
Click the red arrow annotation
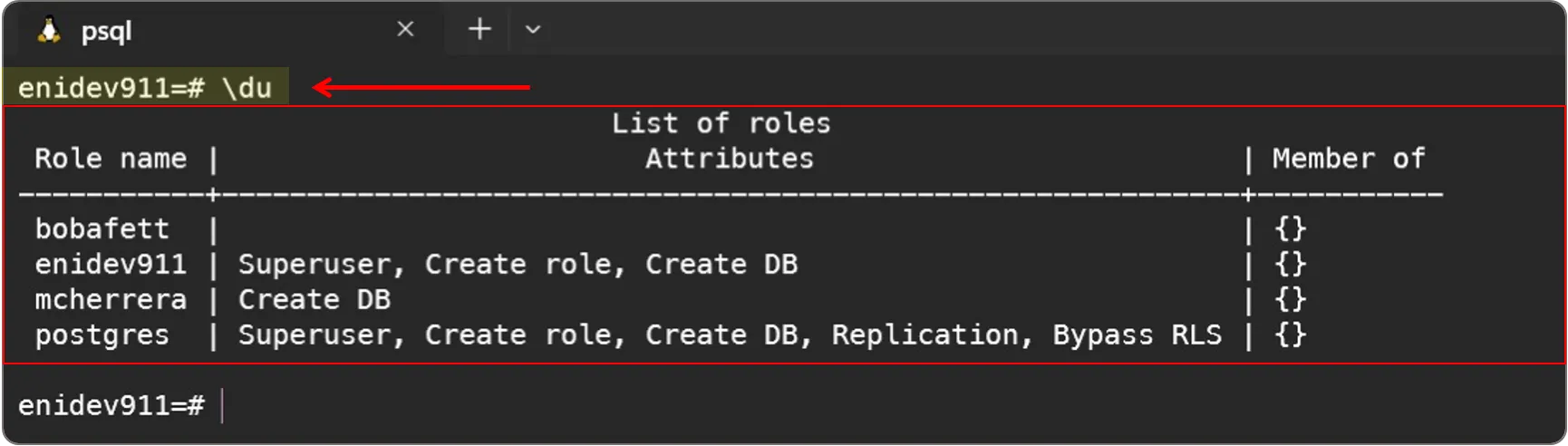tap(421, 88)
